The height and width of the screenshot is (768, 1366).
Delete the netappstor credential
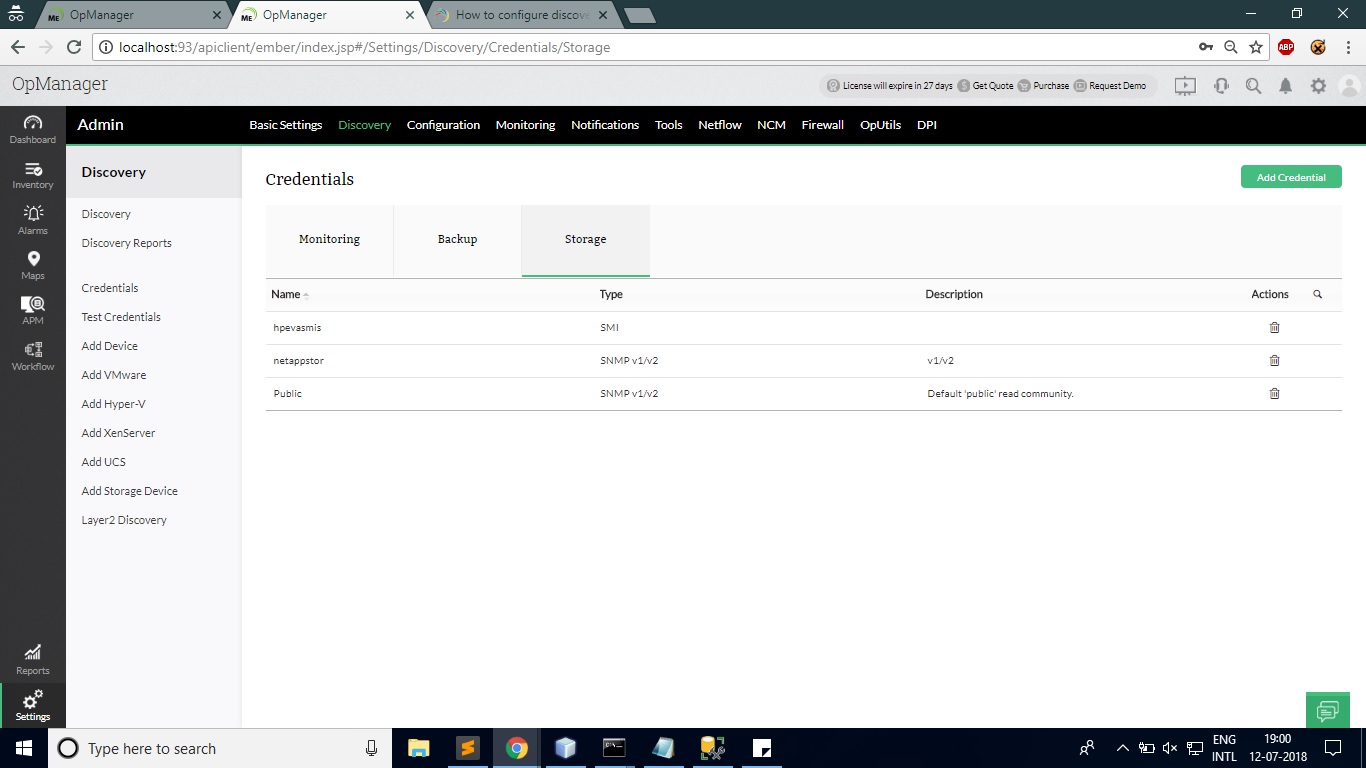[x=1274, y=360]
